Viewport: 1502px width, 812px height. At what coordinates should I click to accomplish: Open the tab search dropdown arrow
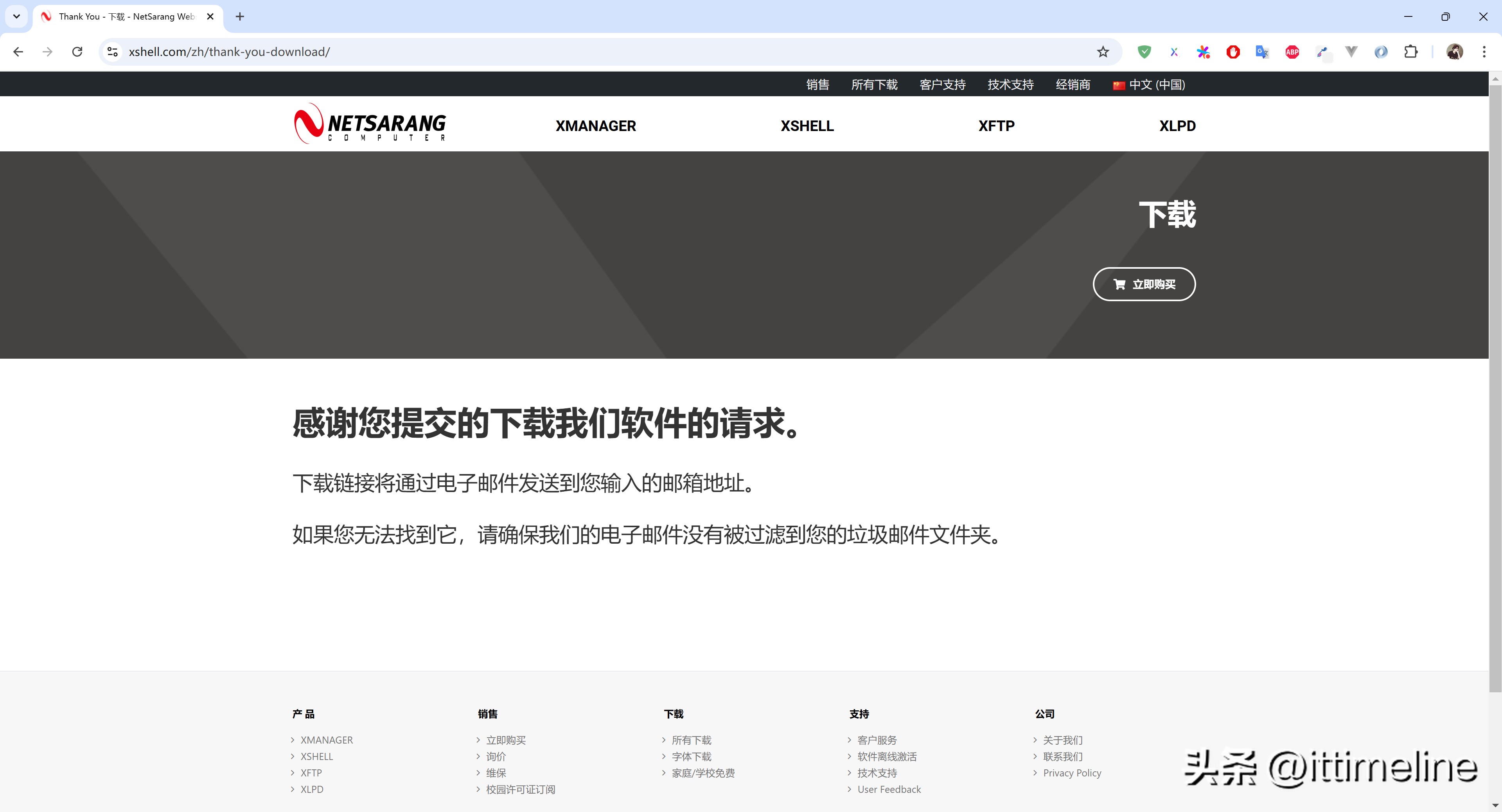pyautogui.click(x=16, y=16)
